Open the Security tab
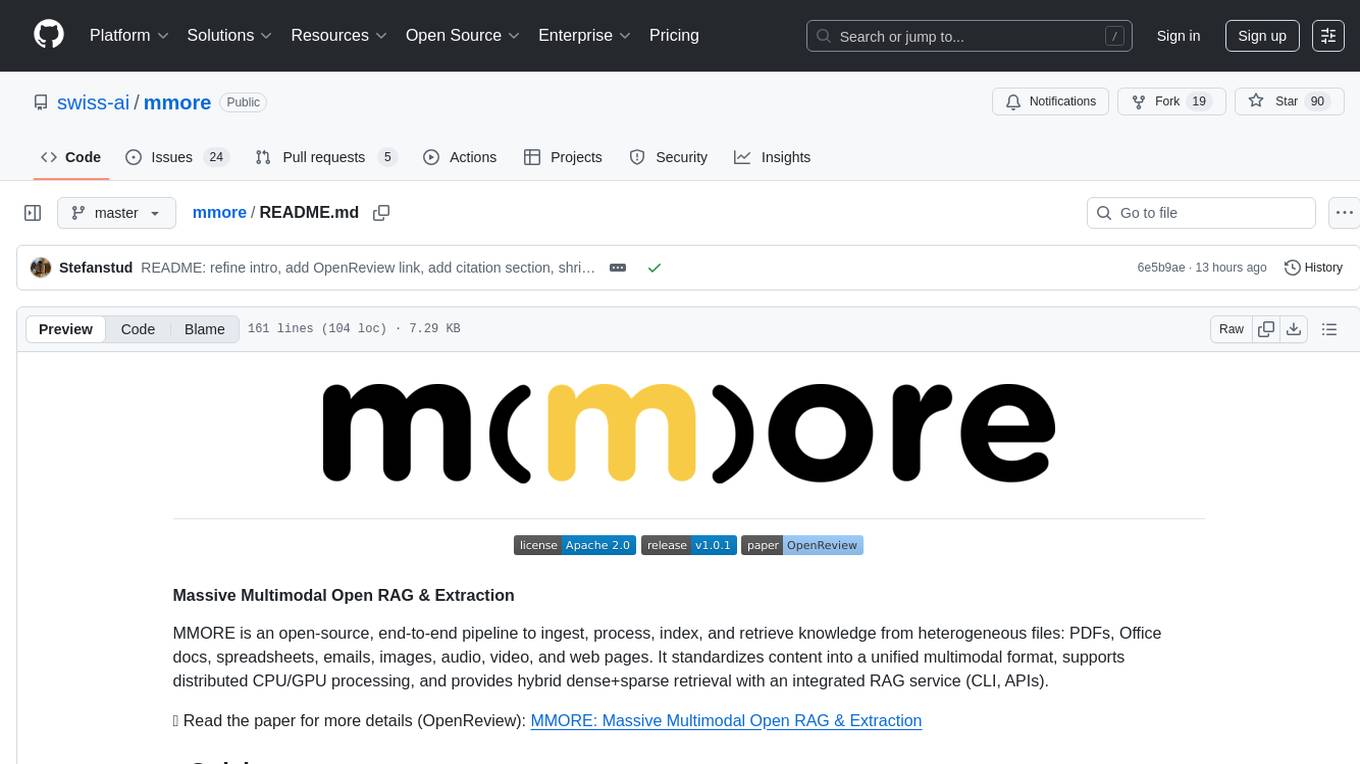Image resolution: width=1360 pixels, height=764 pixels. [668, 157]
